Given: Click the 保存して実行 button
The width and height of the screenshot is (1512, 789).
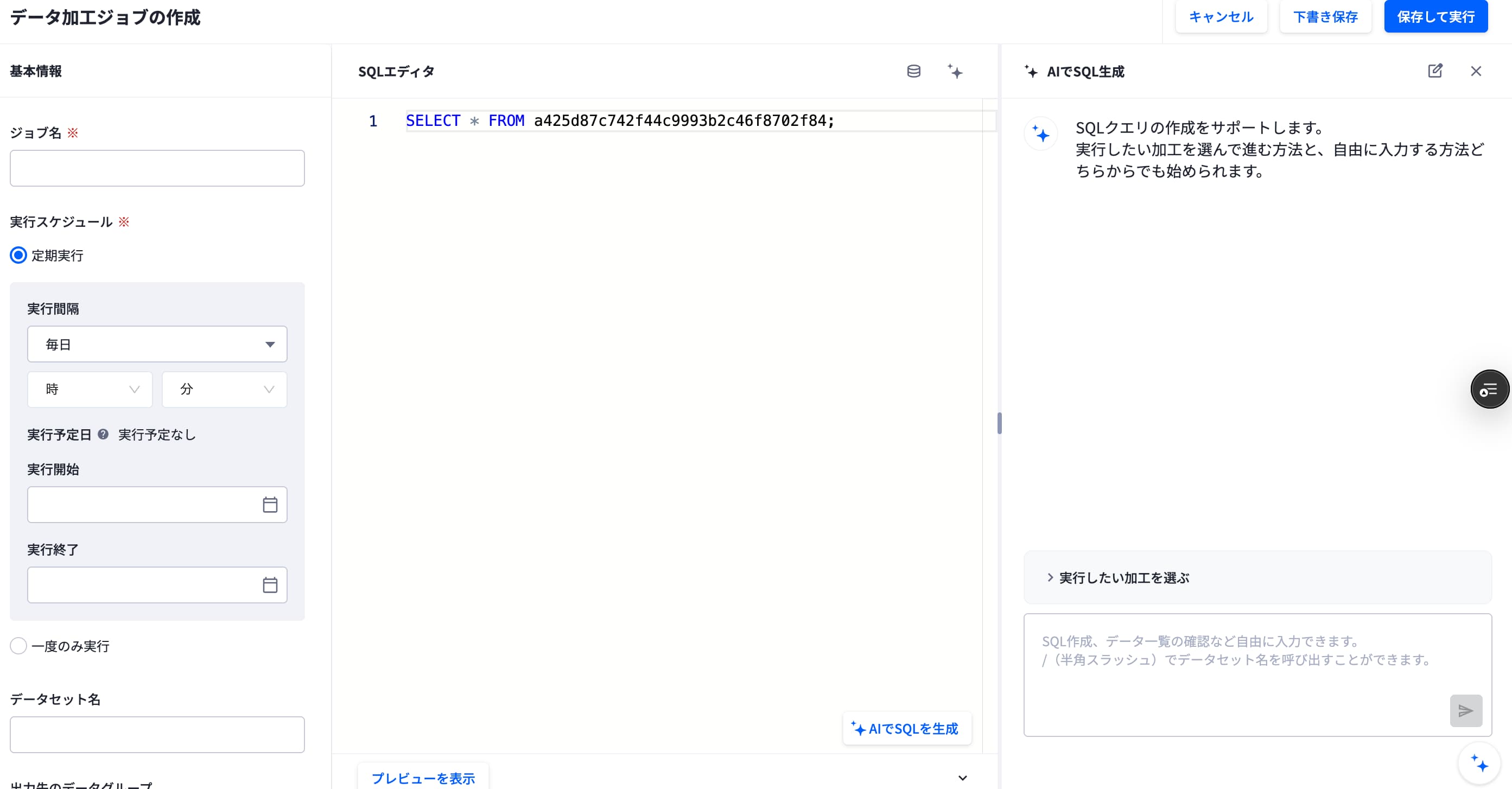Looking at the screenshot, I should tap(1435, 16).
